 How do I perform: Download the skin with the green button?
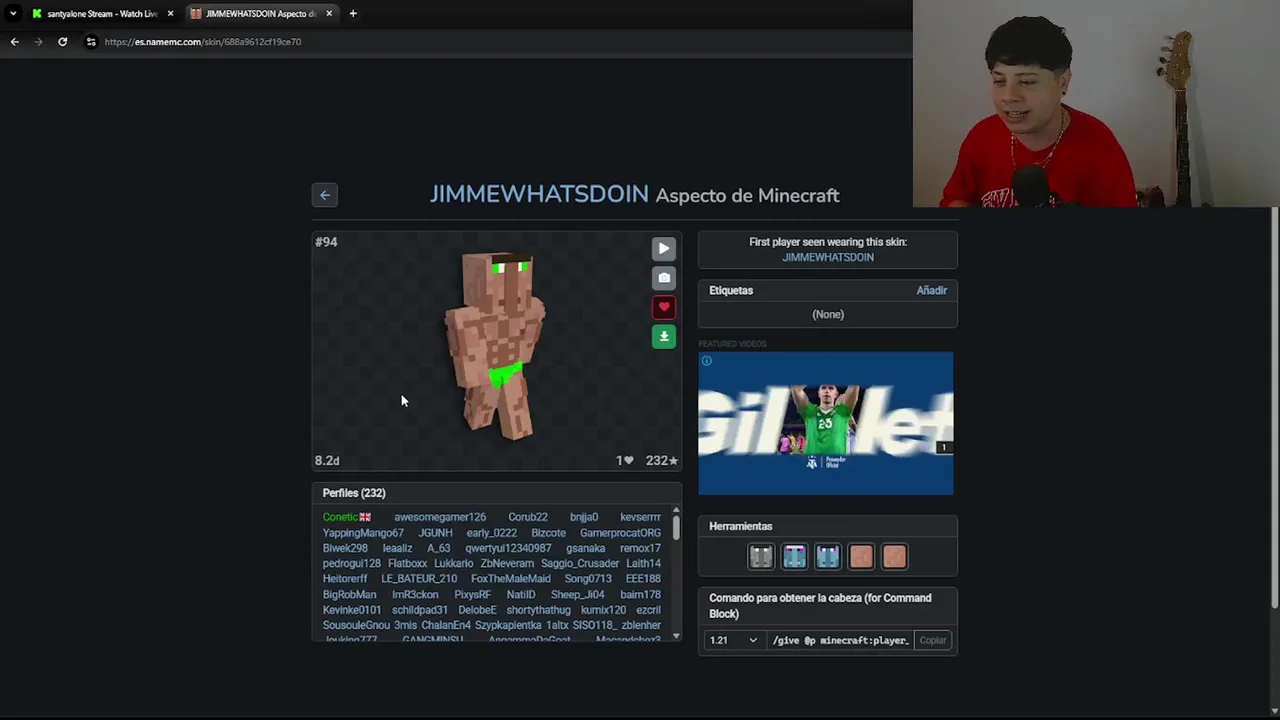pos(664,336)
